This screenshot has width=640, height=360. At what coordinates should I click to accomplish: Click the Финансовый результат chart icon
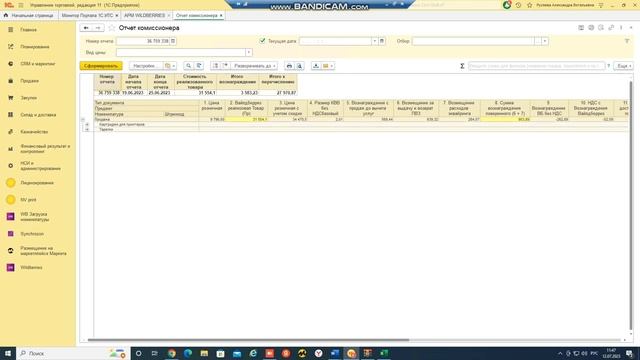coord(11,149)
